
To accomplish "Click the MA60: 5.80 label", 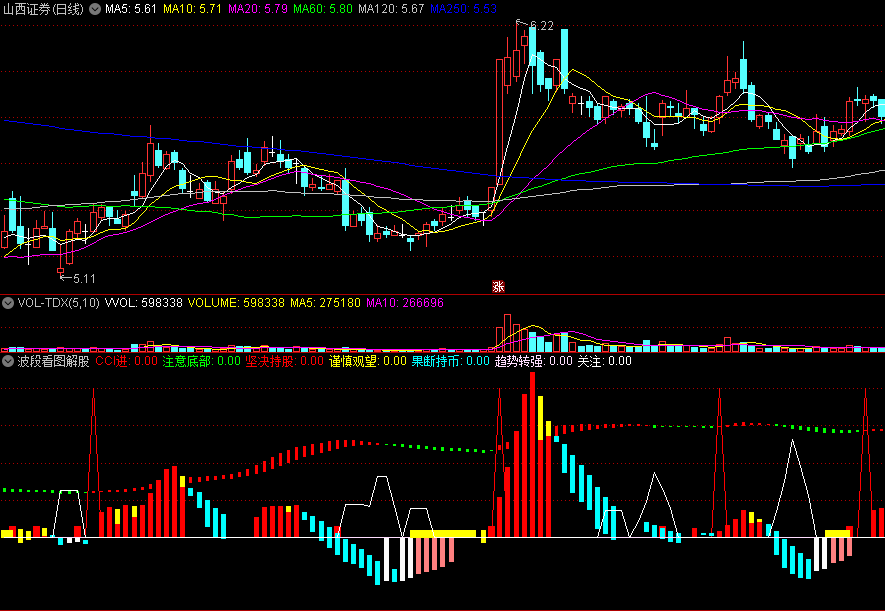I will 323,9.
